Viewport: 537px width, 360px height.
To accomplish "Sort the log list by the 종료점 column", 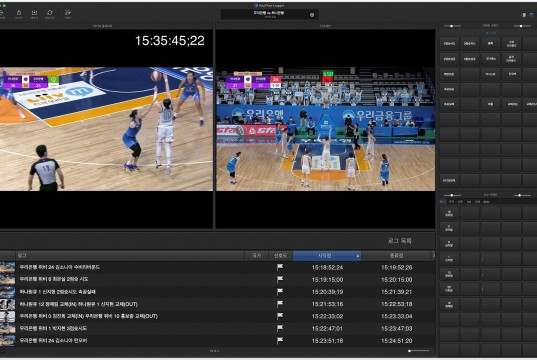I will (397, 256).
